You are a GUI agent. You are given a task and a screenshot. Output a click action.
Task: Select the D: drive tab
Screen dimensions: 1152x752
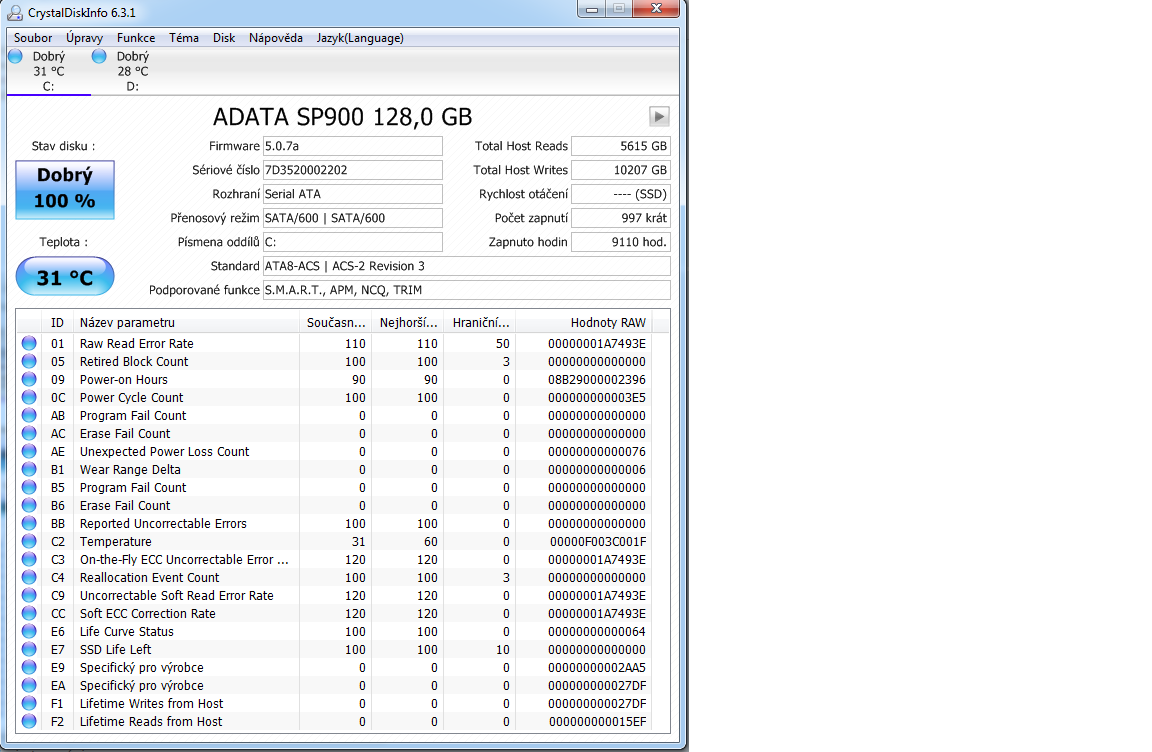(132, 71)
